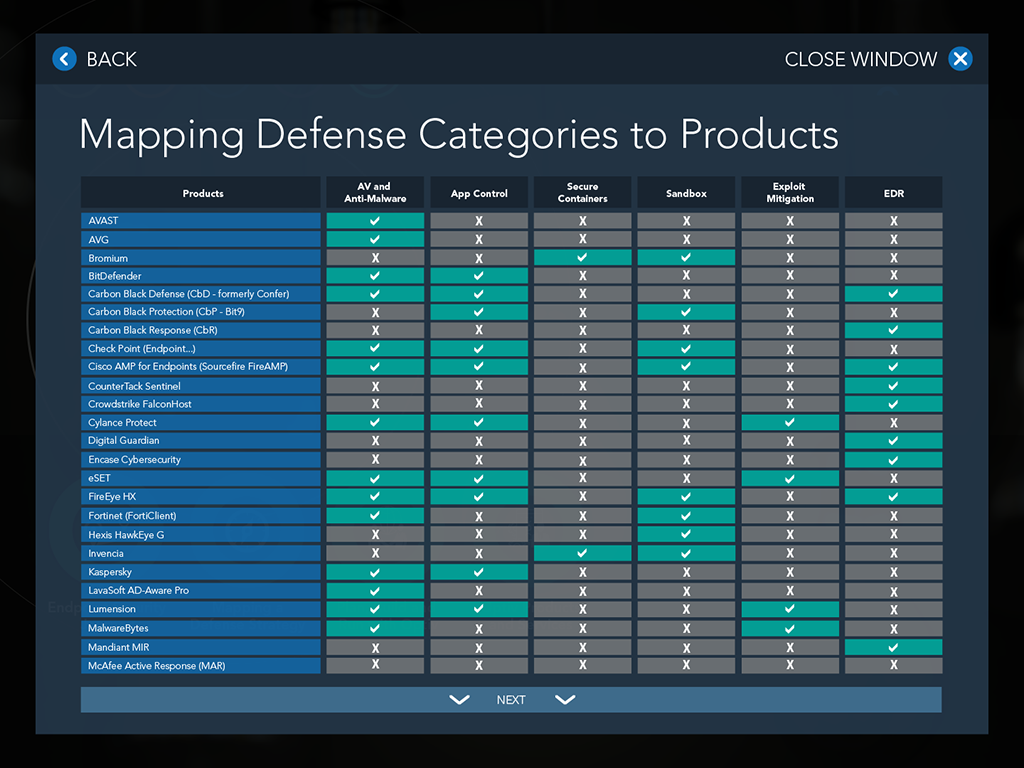Select Carbon Black Protection product row

(x=200, y=312)
